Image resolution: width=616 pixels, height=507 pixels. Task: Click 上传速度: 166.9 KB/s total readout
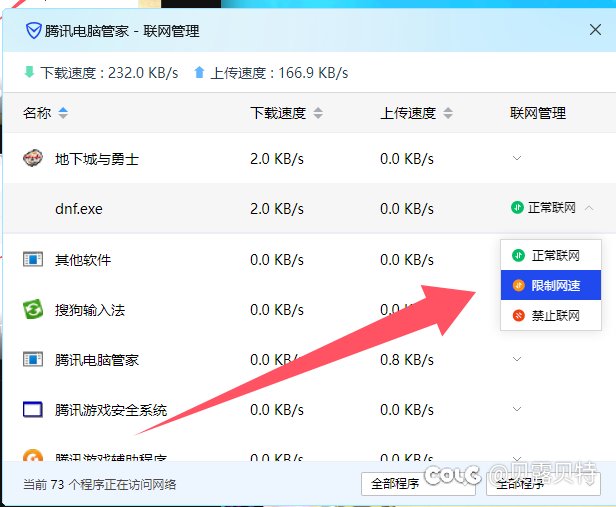[x=279, y=73]
